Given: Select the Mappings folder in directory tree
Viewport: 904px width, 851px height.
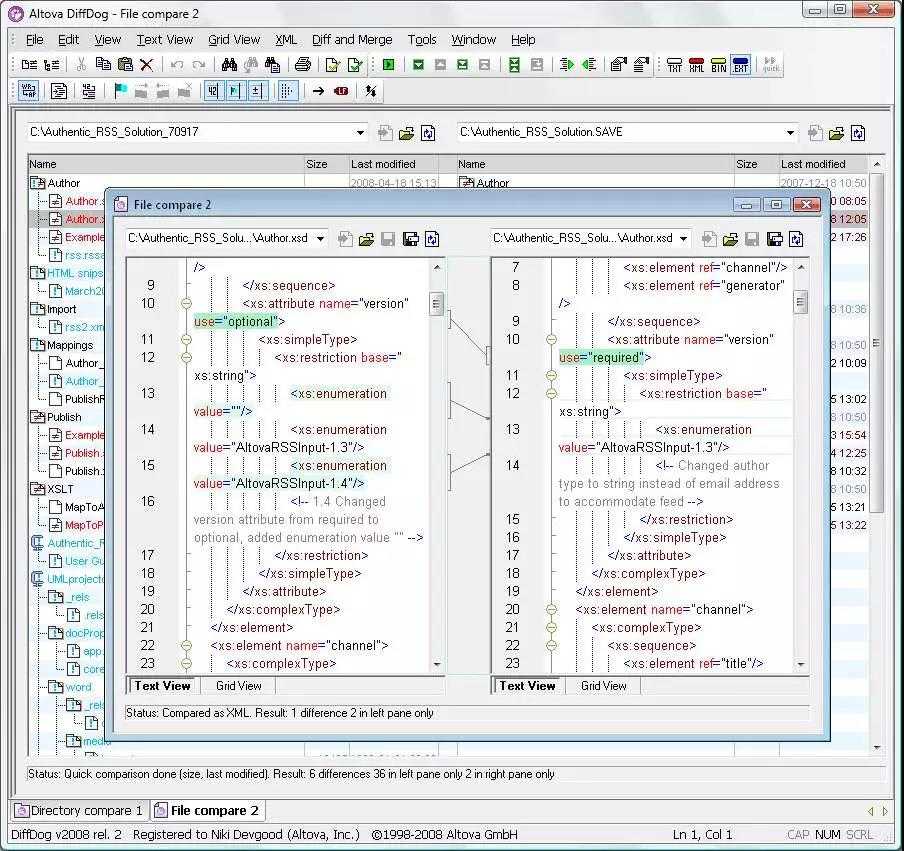Looking at the screenshot, I should (70, 345).
